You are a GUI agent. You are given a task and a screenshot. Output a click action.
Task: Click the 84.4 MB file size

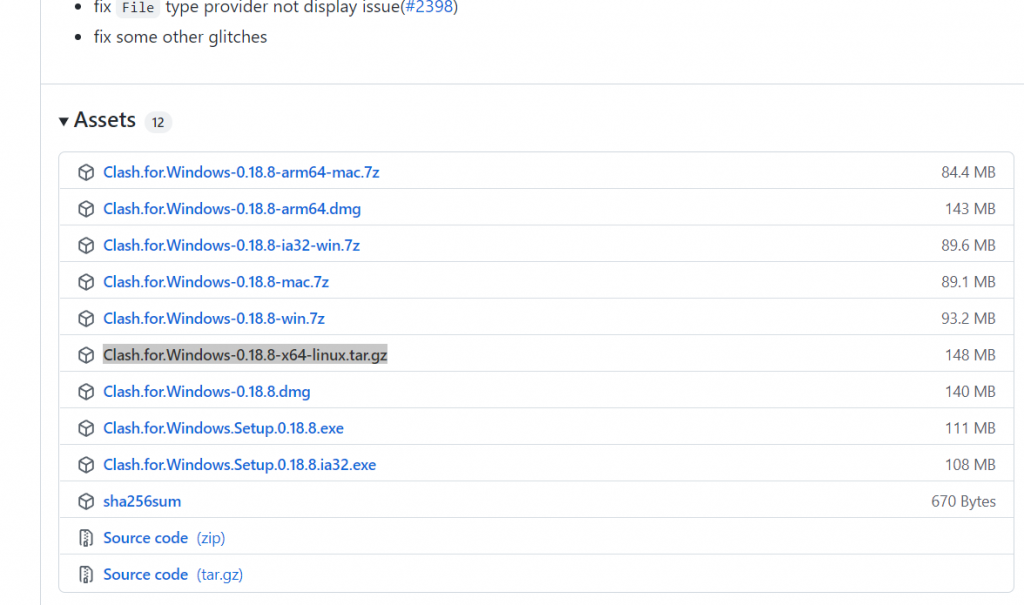click(968, 172)
